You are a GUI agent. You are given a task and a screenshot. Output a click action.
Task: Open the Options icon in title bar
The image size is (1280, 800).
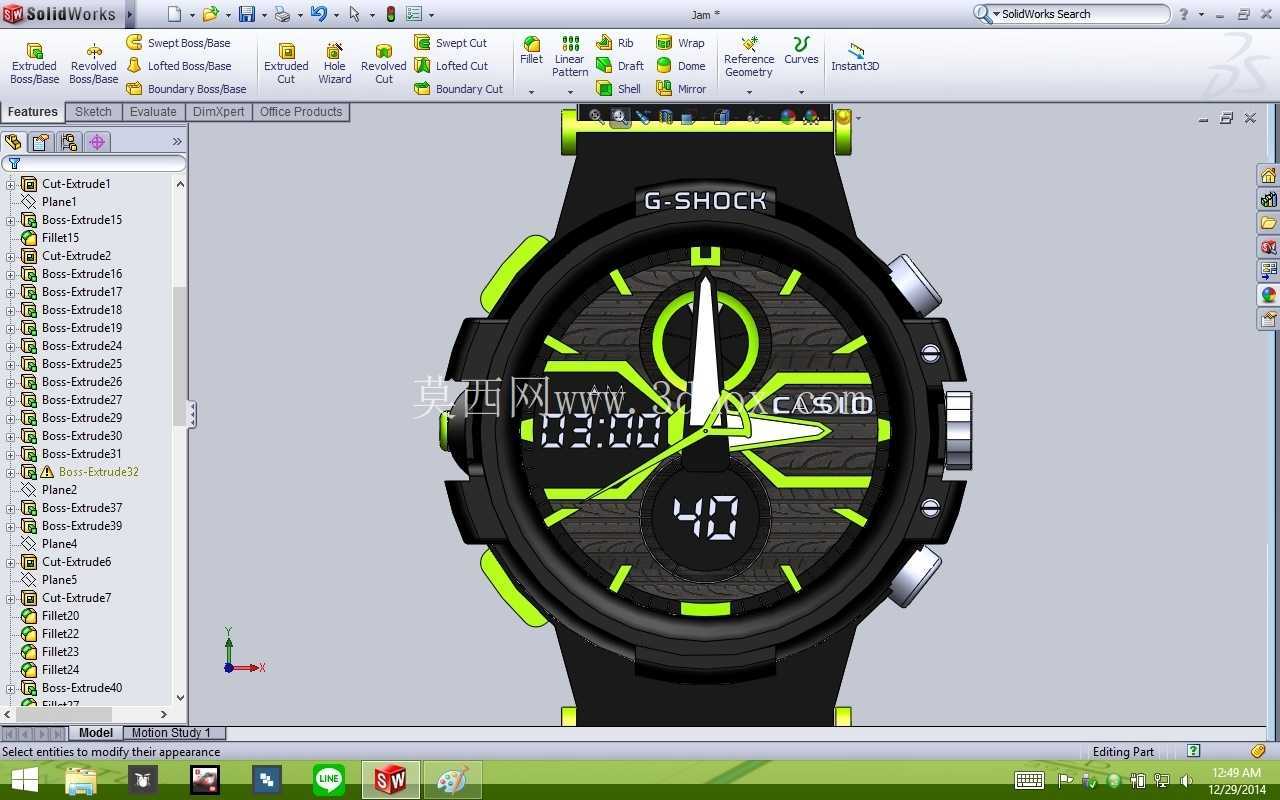click(414, 14)
